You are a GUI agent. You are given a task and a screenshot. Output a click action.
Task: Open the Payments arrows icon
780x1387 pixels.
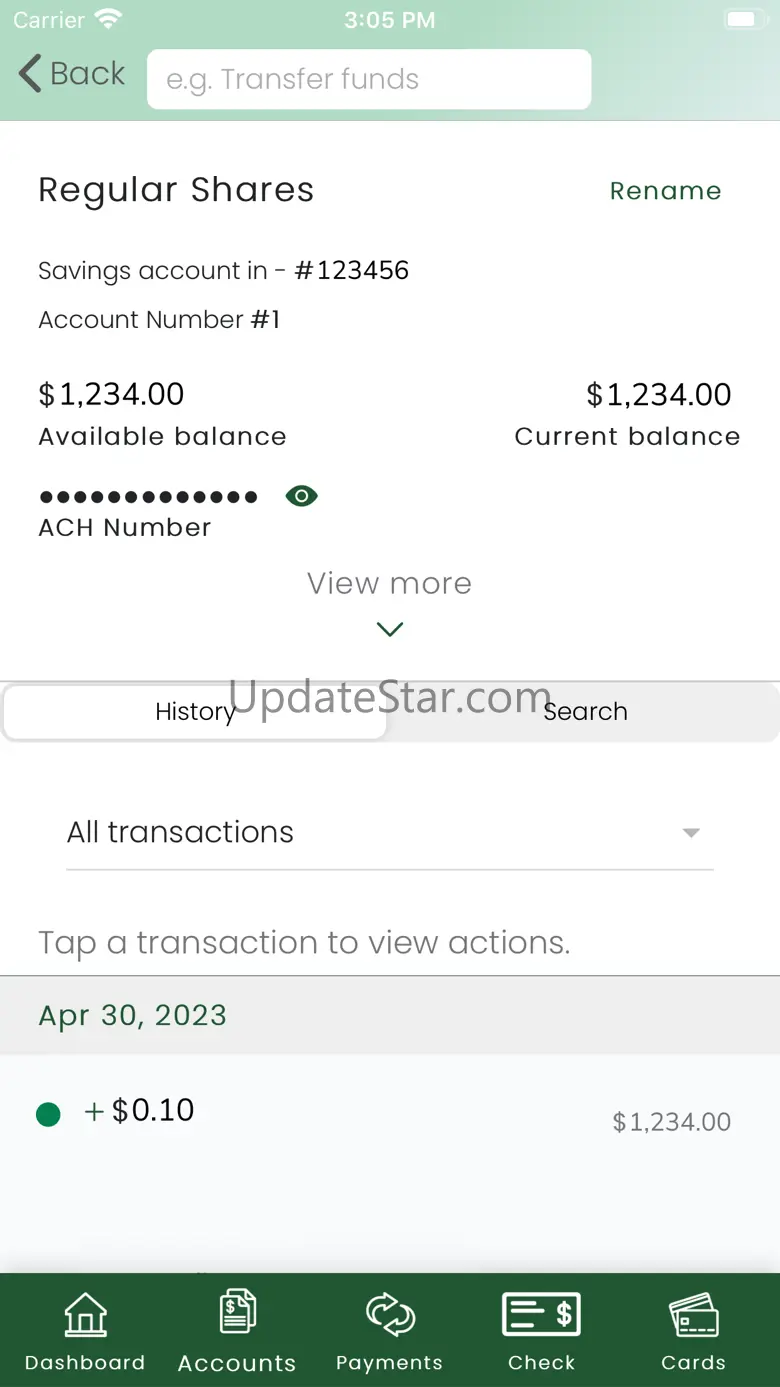pyautogui.click(x=390, y=1314)
